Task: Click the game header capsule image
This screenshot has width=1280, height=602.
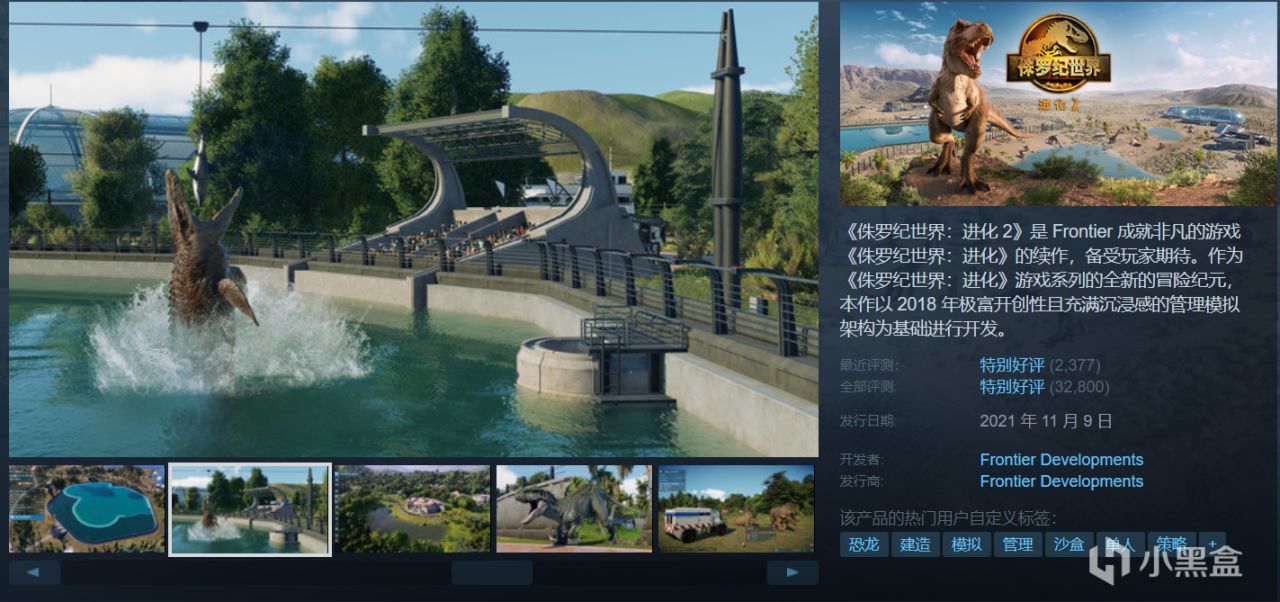Action: [1058, 103]
